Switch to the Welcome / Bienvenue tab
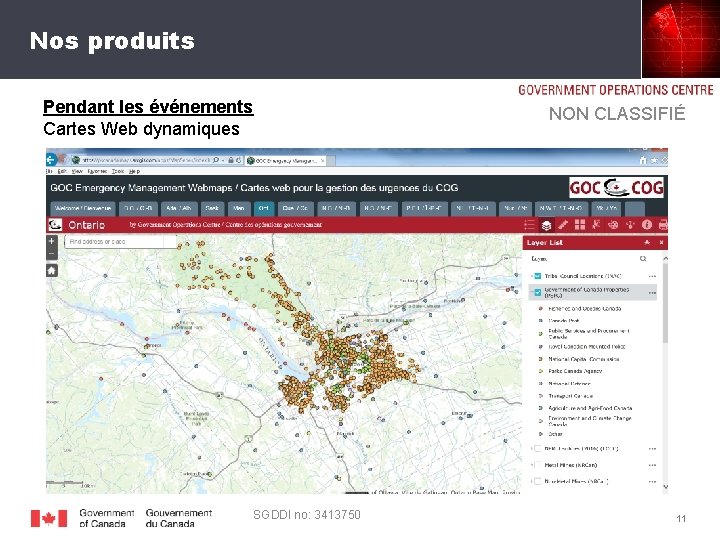The width and height of the screenshot is (720, 540). point(83,208)
